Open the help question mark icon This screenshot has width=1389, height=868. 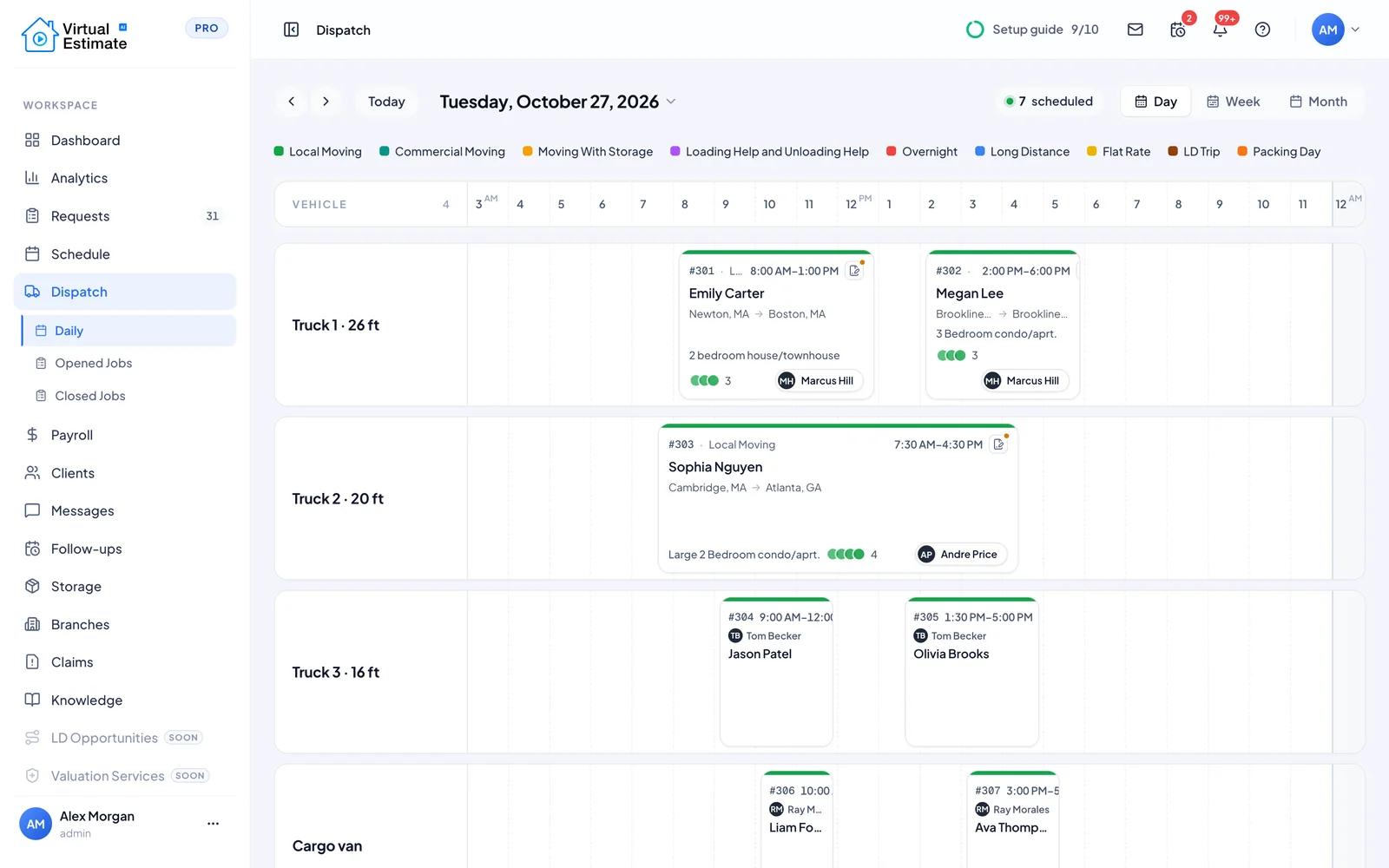[x=1263, y=30]
